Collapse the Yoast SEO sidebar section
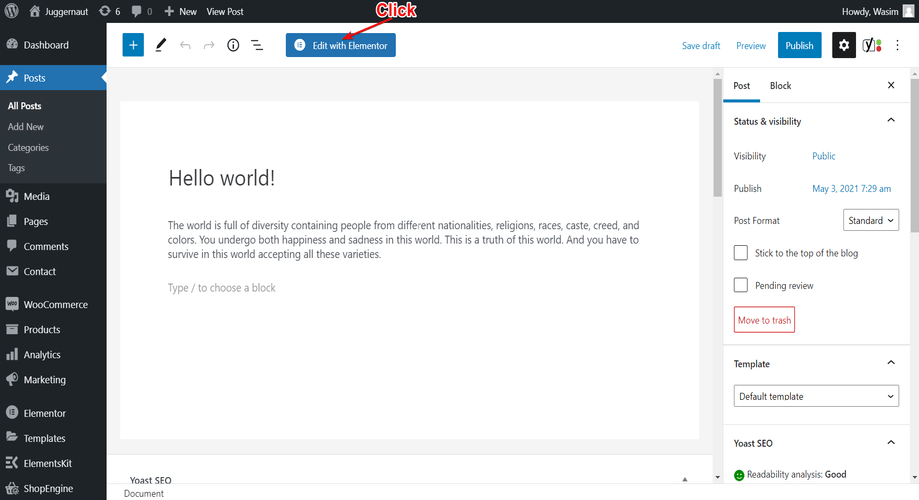The width and height of the screenshot is (919, 500). [x=891, y=443]
